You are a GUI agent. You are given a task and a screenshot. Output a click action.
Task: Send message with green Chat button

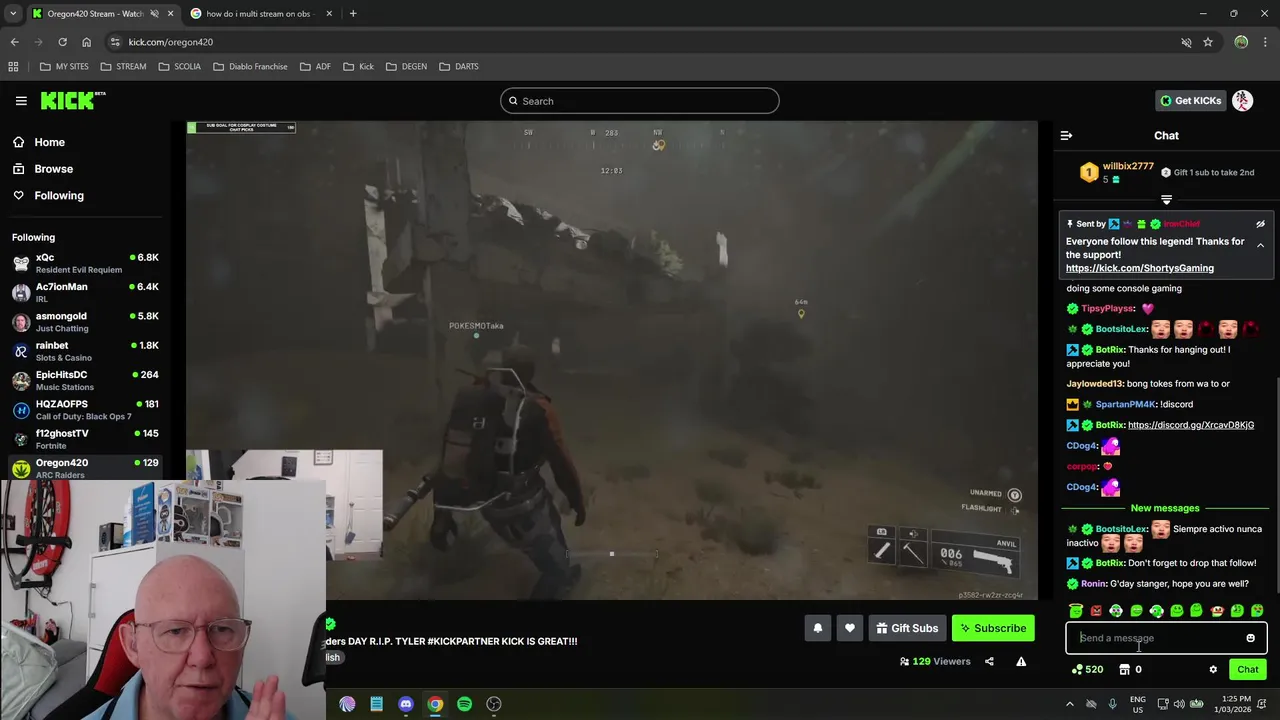click(x=1248, y=670)
